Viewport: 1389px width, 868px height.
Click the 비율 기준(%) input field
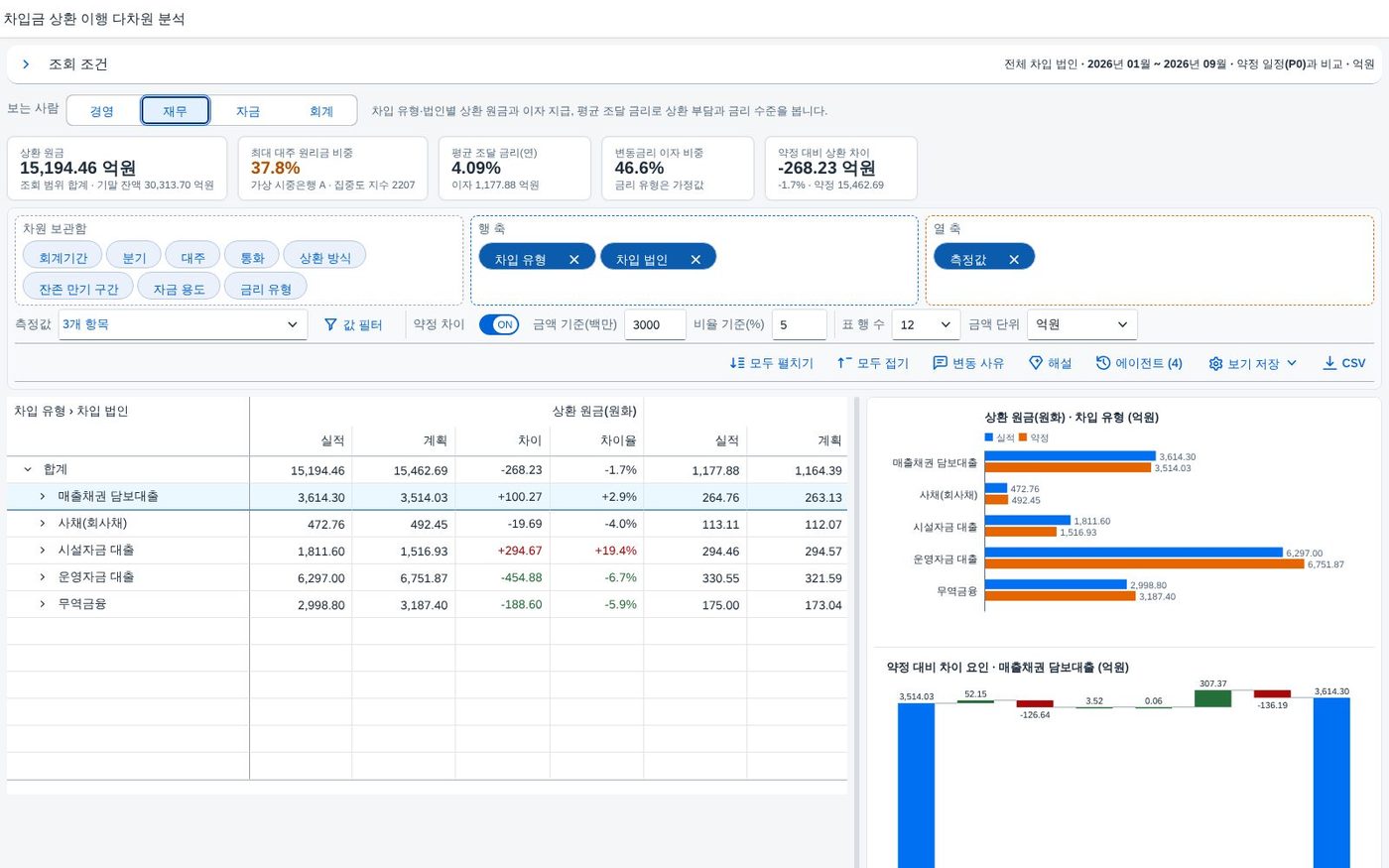click(799, 324)
